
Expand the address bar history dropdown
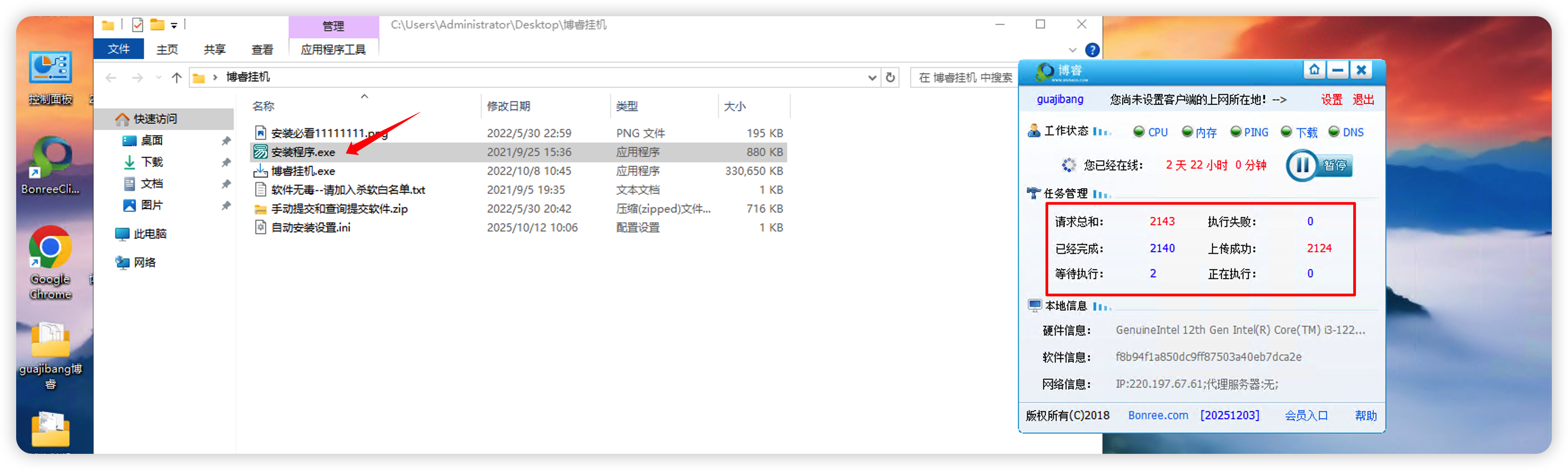tap(872, 77)
